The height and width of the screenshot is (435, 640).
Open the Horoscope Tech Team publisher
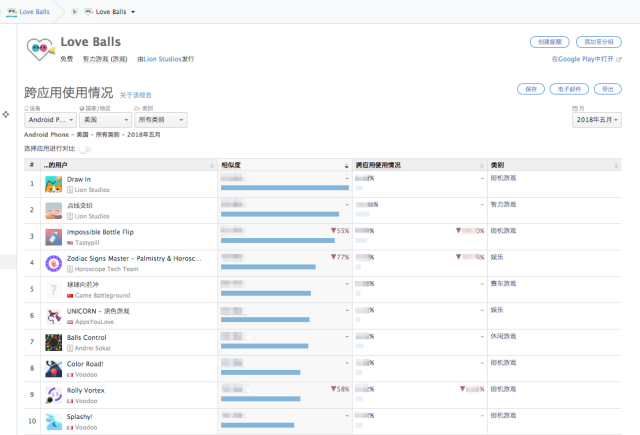[x=106, y=269]
